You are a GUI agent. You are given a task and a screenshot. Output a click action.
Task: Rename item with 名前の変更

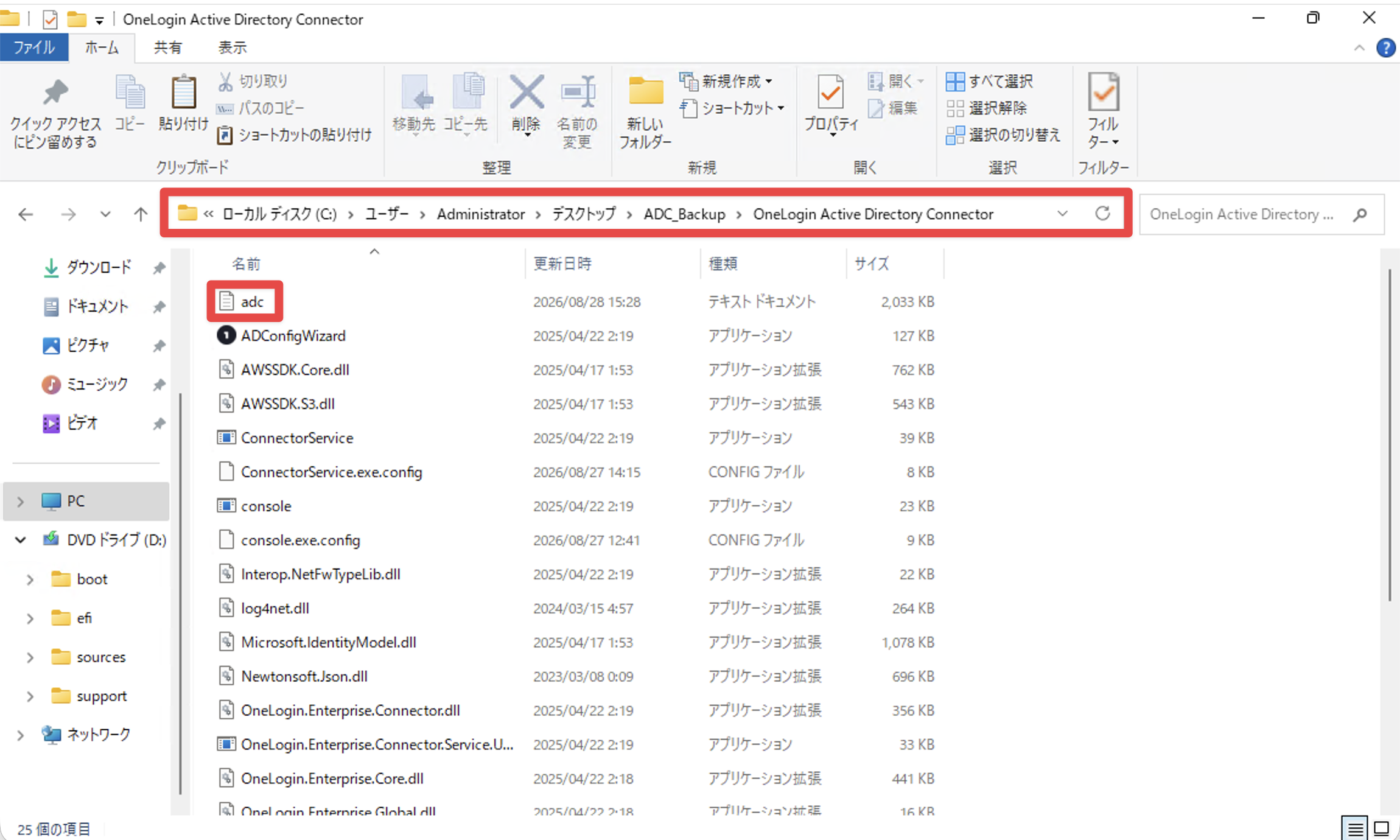(x=577, y=112)
